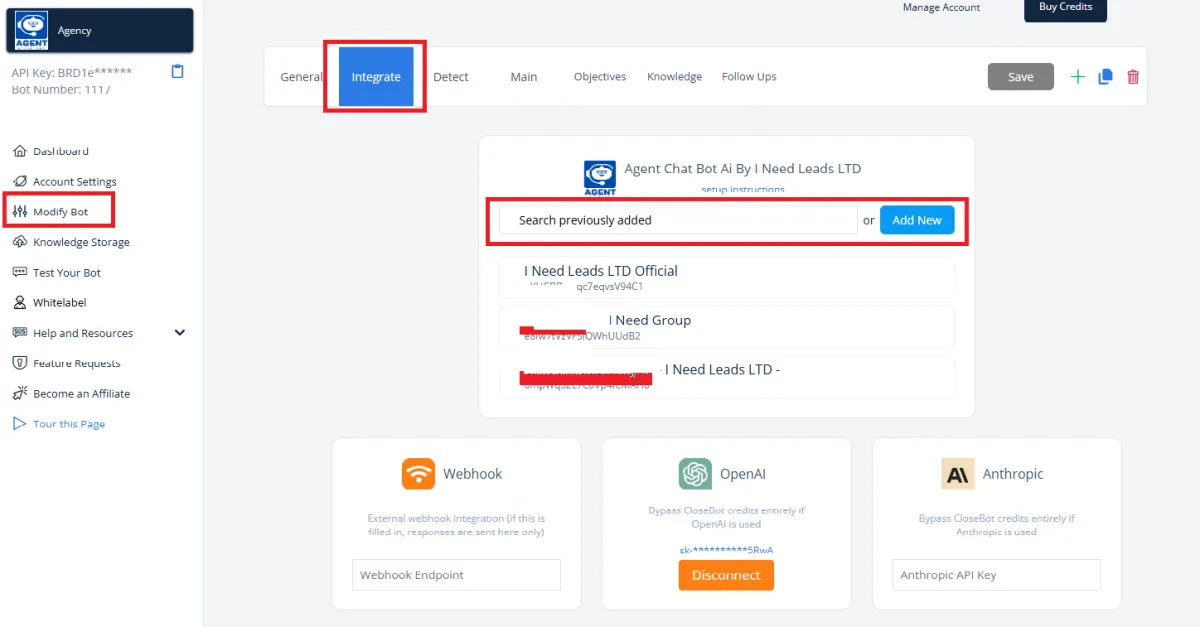Image resolution: width=1200 pixels, height=627 pixels.
Task: Click the Agency label in sidebar header
Action: 75,30
